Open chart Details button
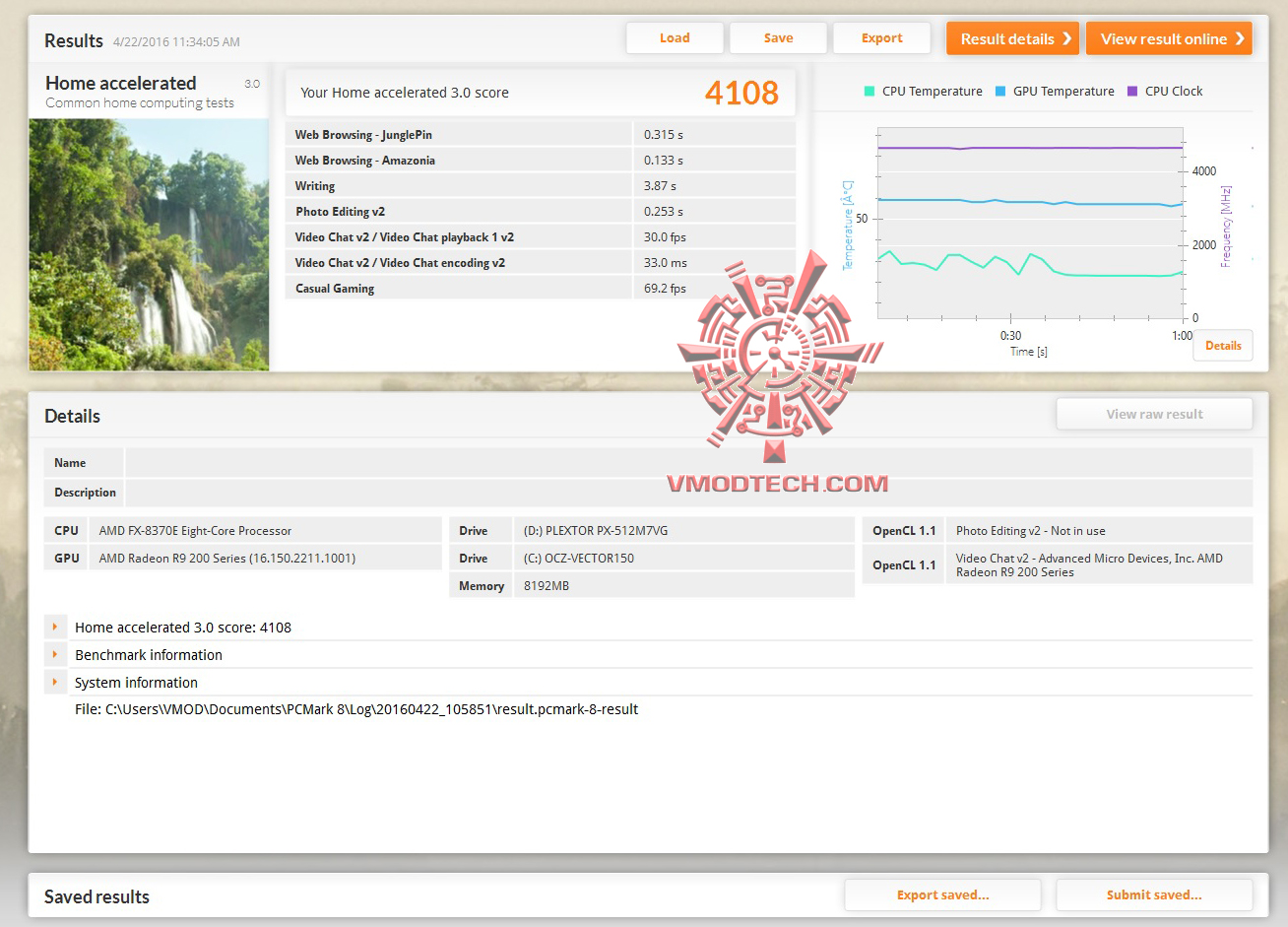Viewport: 1288px width, 927px height. pyautogui.click(x=1223, y=346)
